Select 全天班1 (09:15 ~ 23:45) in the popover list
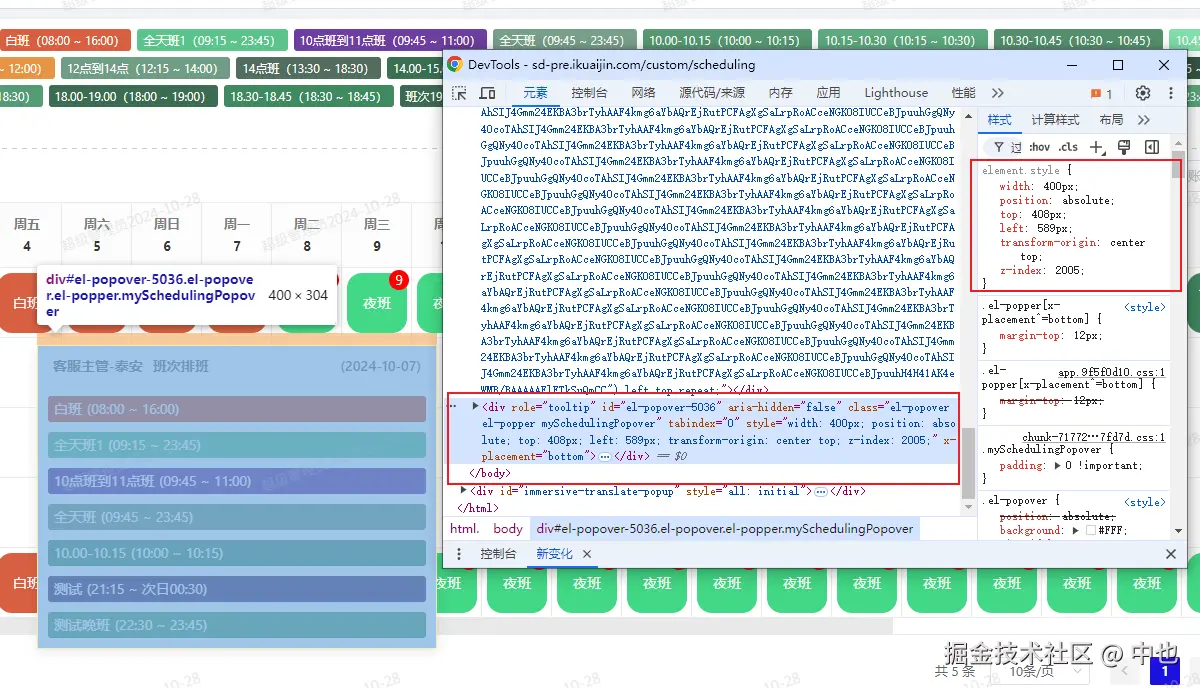Image resolution: width=1200 pixels, height=688 pixels. pos(237,445)
